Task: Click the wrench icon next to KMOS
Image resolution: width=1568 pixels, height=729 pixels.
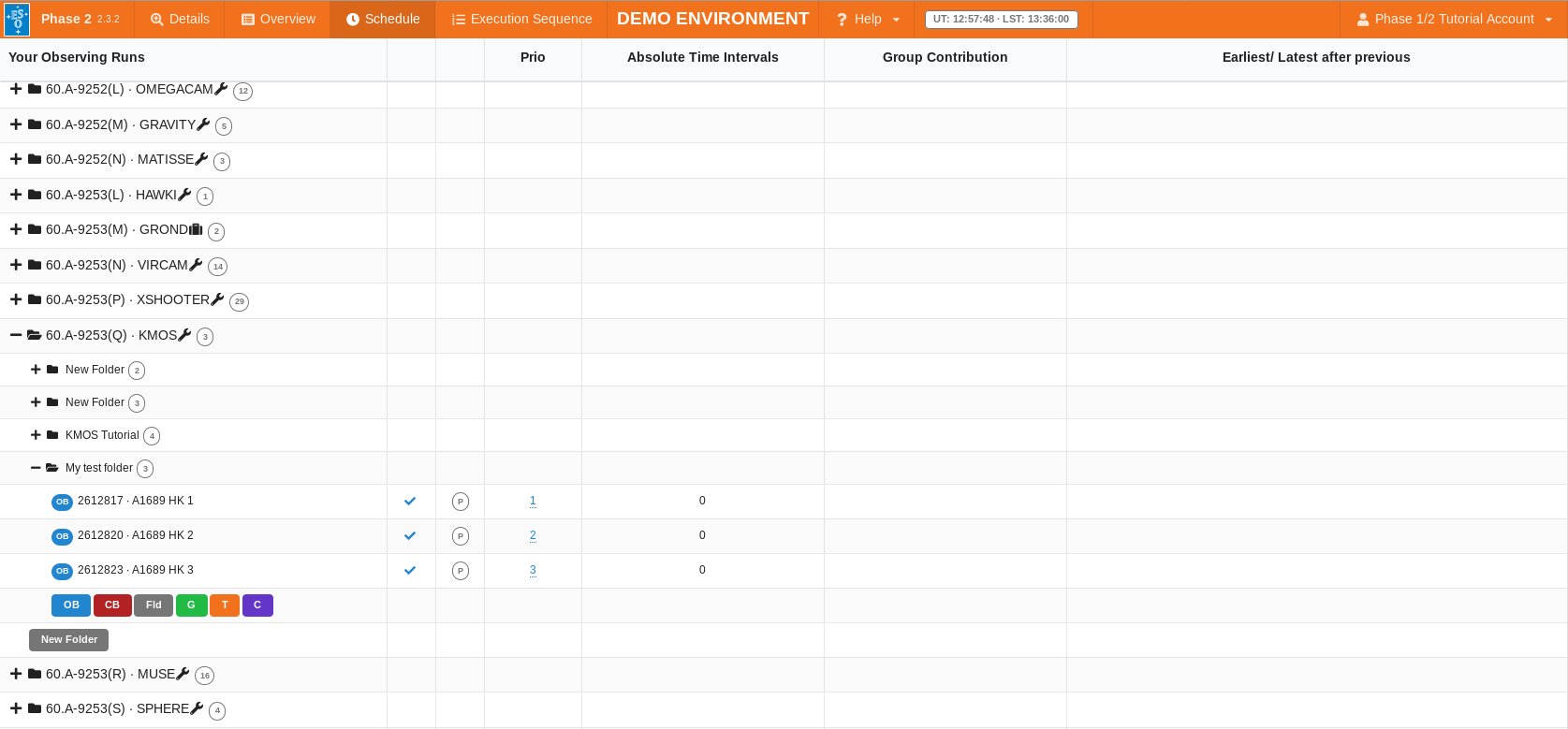Action: coord(184,335)
